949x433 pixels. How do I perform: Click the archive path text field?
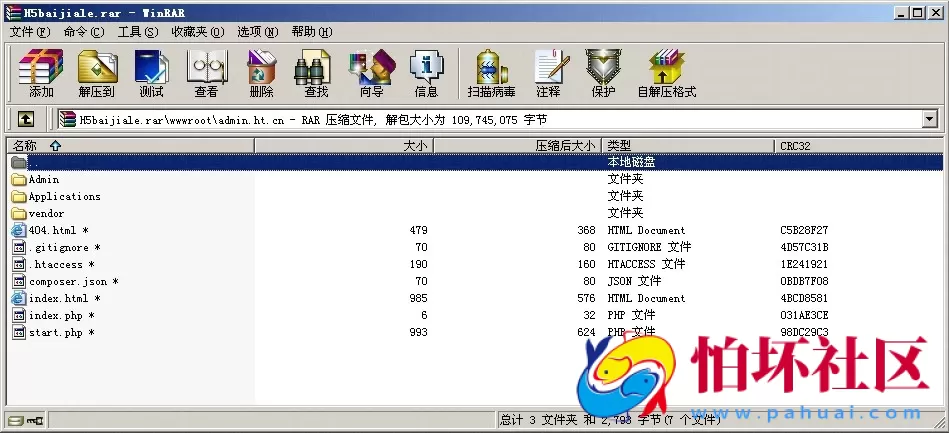click(x=489, y=119)
